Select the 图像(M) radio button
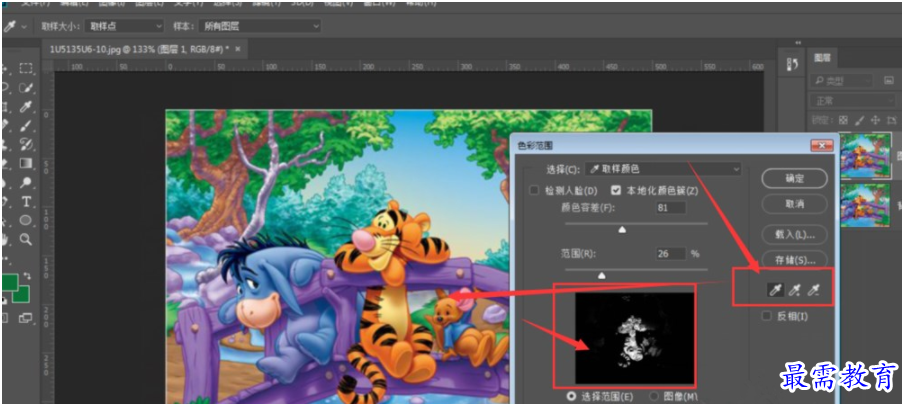This screenshot has width=904, height=408. click(x=654, y=396)
